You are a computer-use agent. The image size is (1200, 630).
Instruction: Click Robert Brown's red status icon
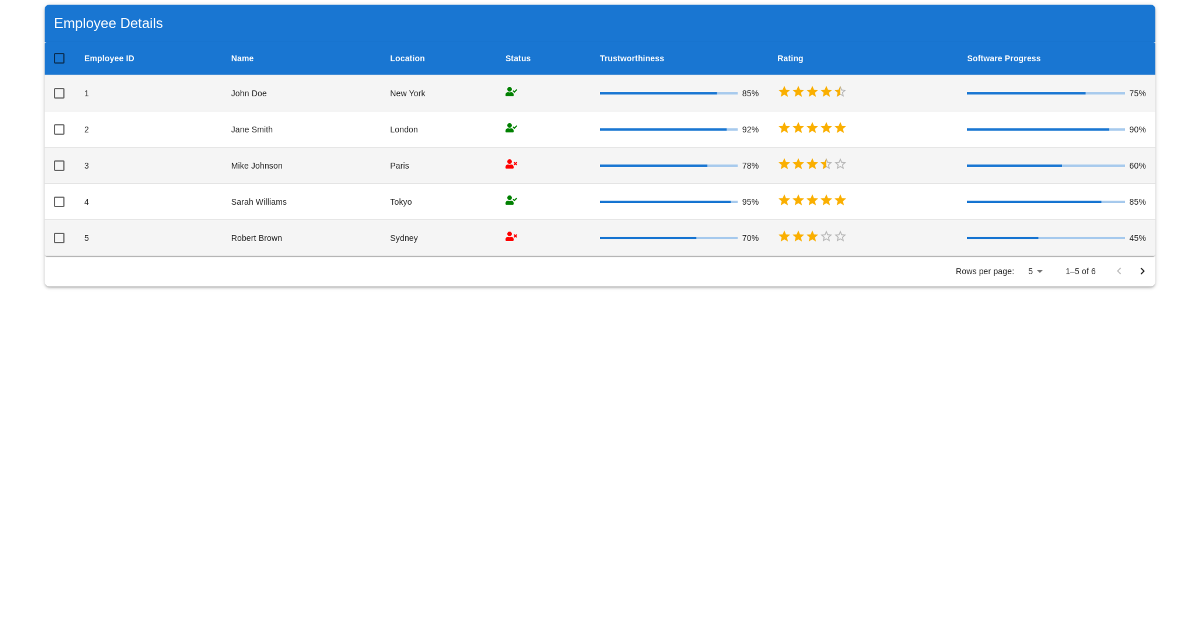pos(511,237)
